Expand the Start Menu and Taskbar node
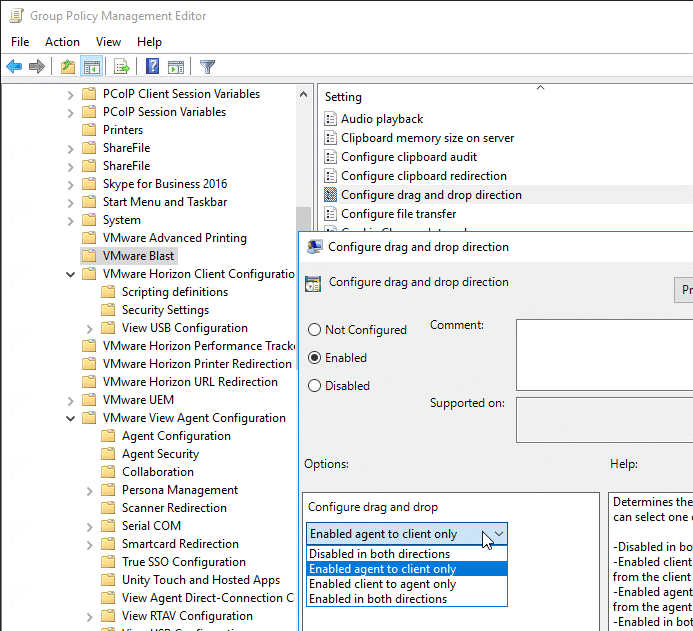 pos(70,202)
